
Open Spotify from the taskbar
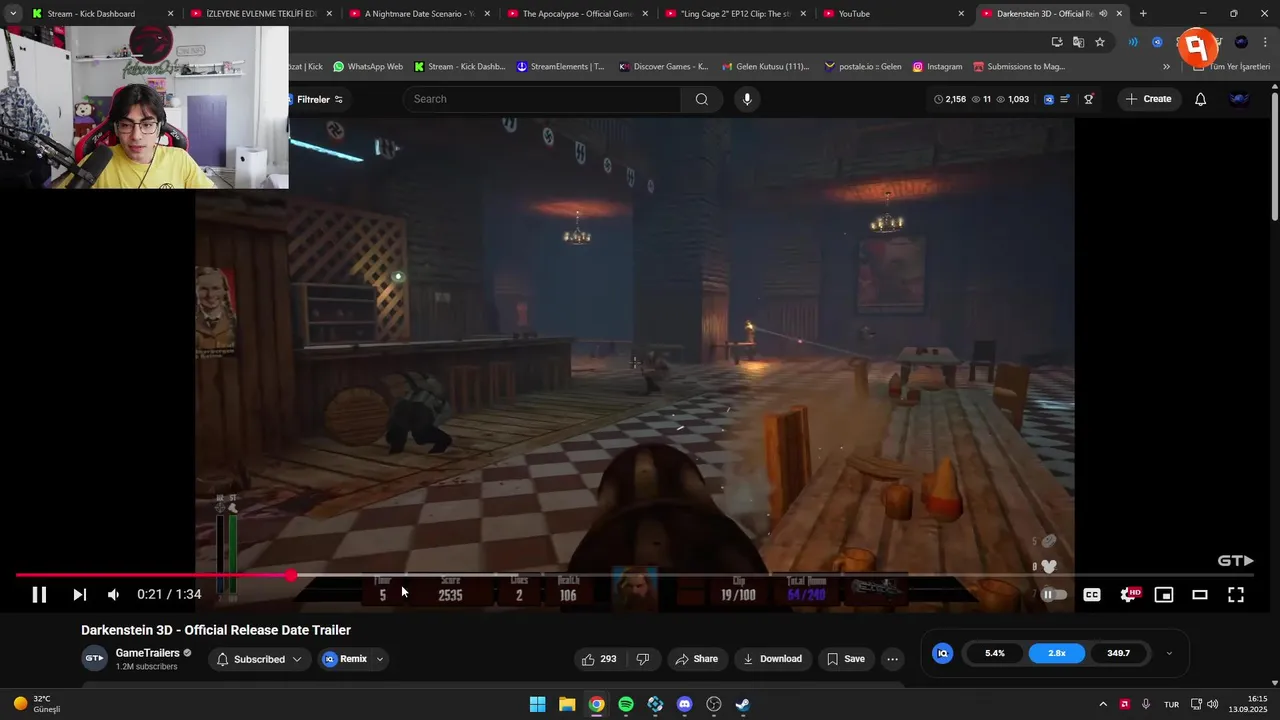[626, 704]
